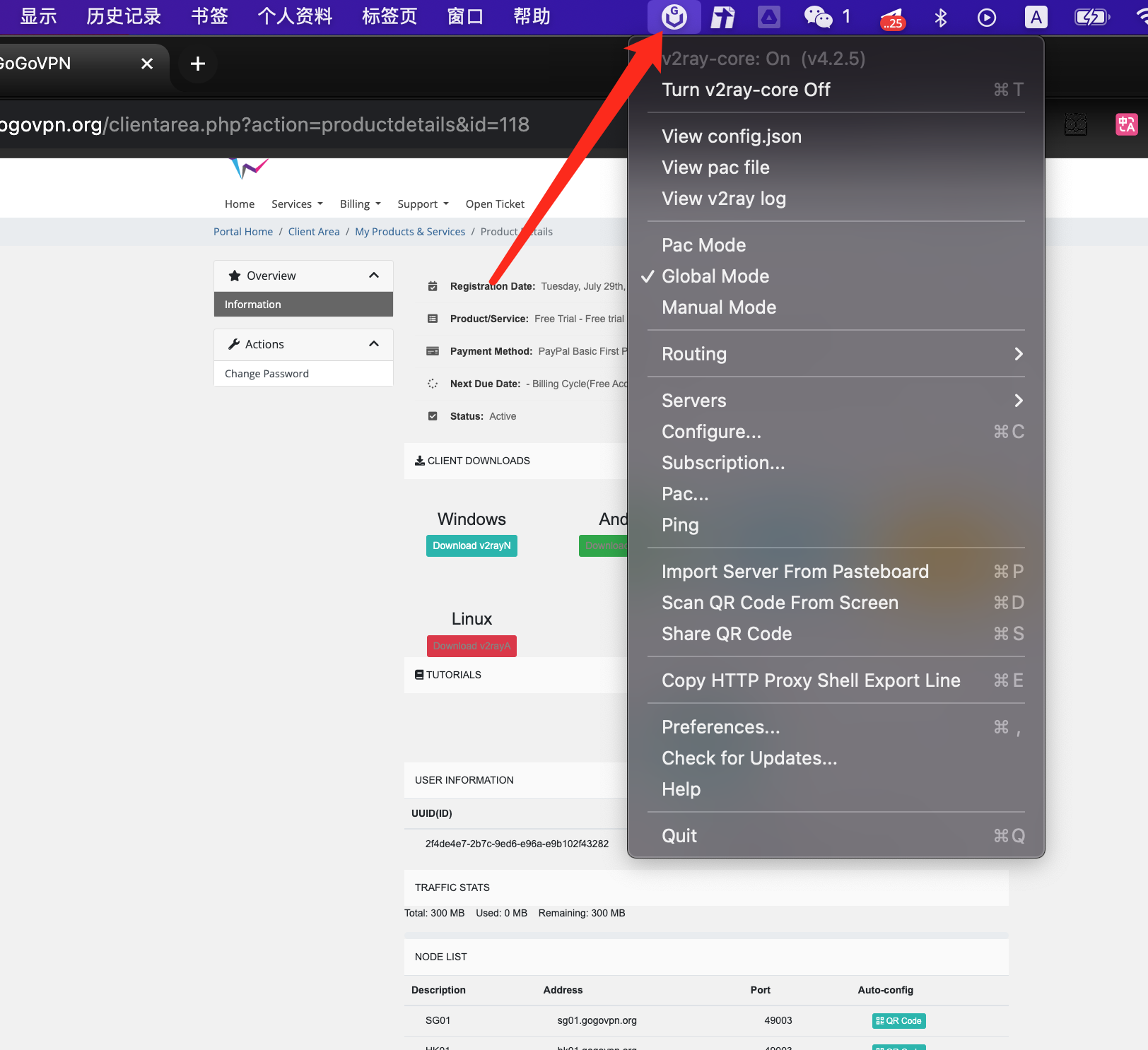Copy HTTP Proxy Shell Export Line
This screenshot has height=1050, width=1148.
836,680
